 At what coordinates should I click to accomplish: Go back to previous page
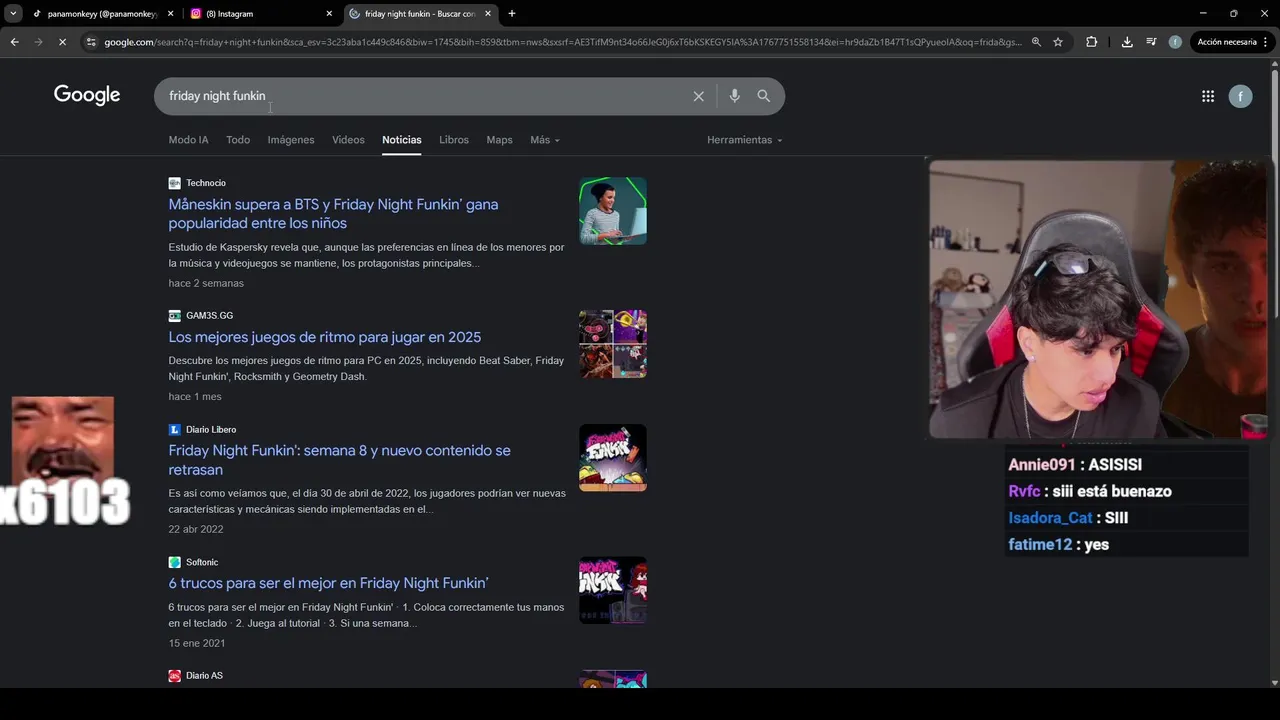tap(14, 42)
